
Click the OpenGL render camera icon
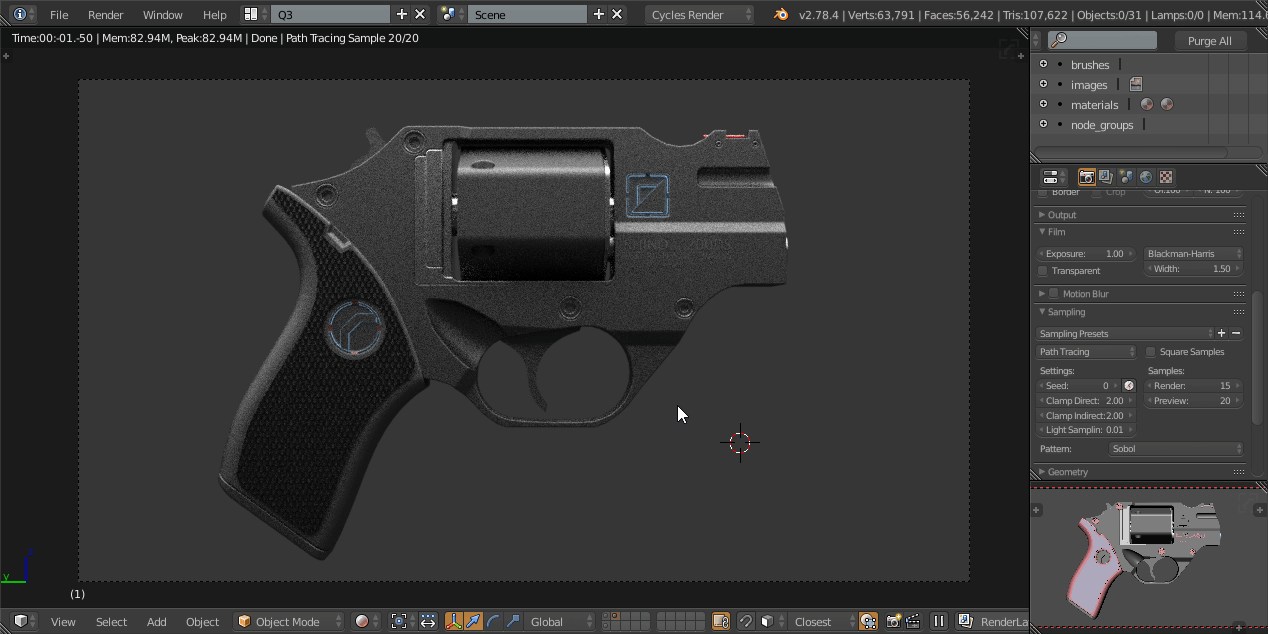(893, 622)
